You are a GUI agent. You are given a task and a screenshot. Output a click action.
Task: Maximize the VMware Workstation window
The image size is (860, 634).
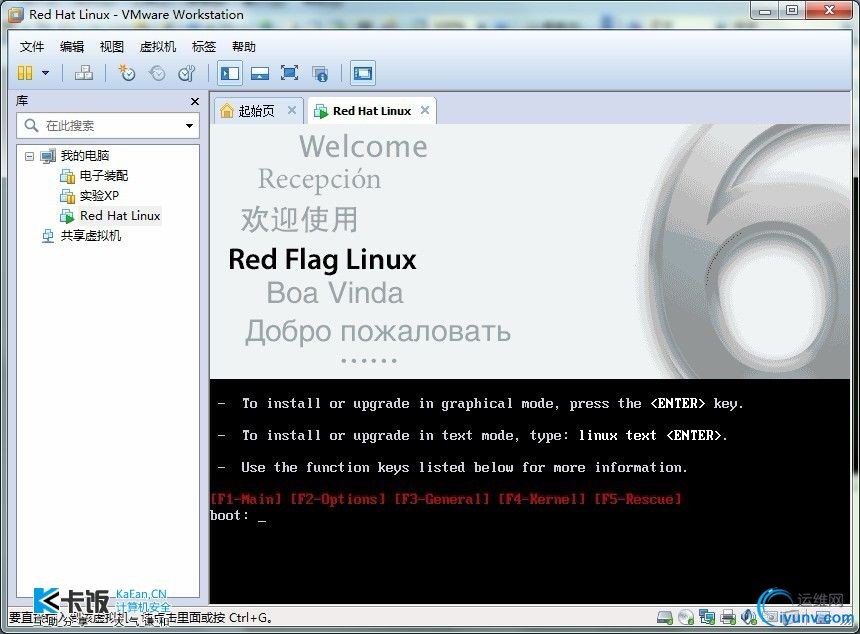point(792,10)
